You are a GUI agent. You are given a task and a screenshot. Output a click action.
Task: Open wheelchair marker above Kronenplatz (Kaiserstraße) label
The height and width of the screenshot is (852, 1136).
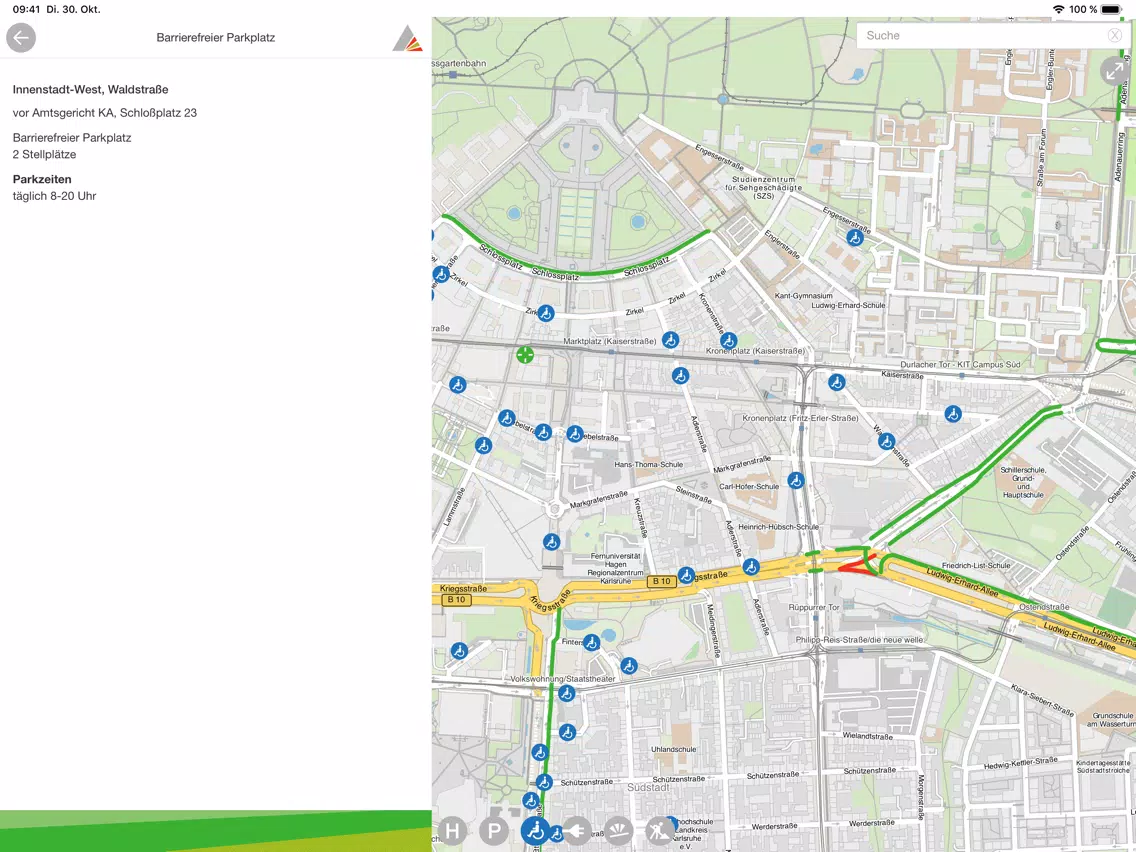pos(728,340)
